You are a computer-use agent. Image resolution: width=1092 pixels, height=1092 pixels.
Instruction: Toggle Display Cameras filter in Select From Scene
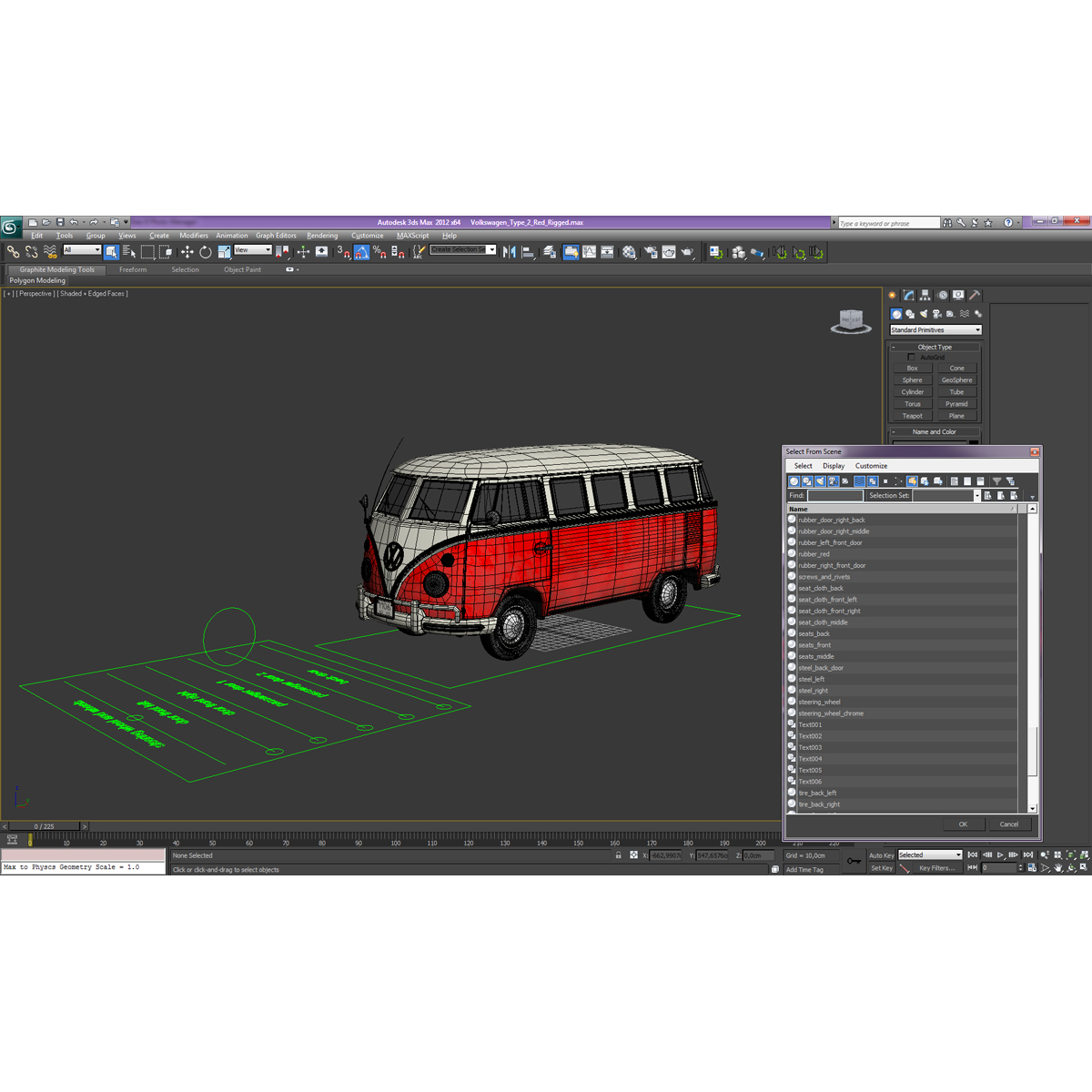click(832, 481)
